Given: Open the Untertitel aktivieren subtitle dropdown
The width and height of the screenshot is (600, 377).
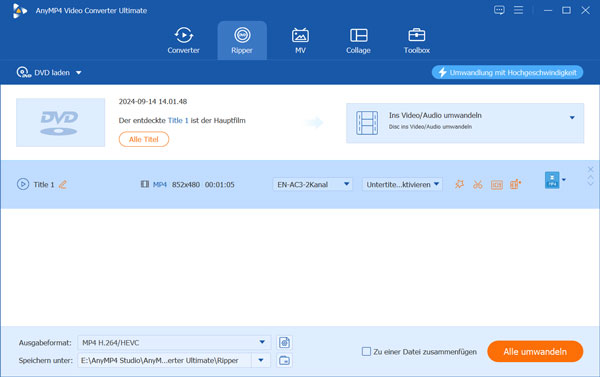Looking at the screenshot, I should click(402, 184).
